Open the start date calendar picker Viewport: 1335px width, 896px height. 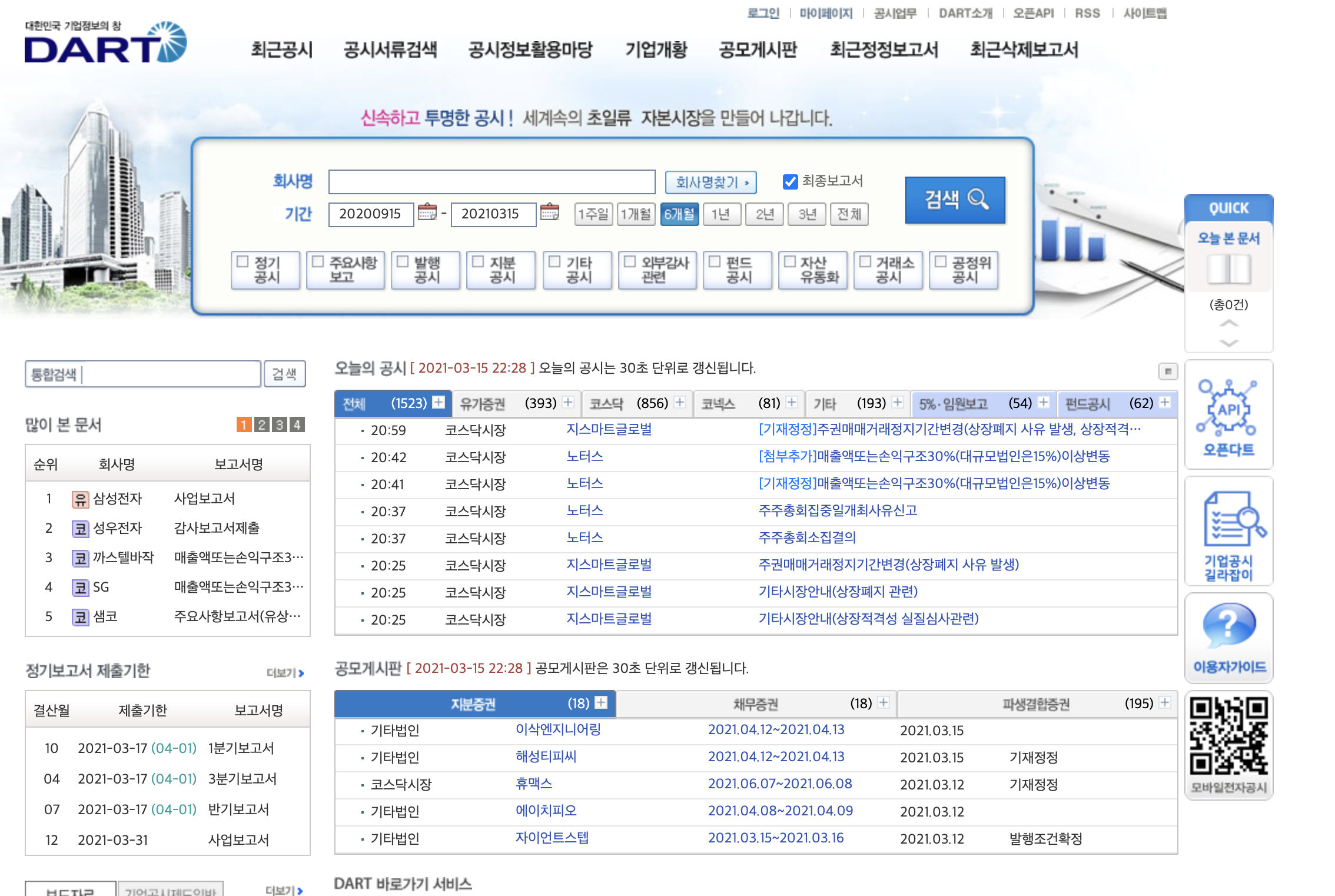point(427,212)
